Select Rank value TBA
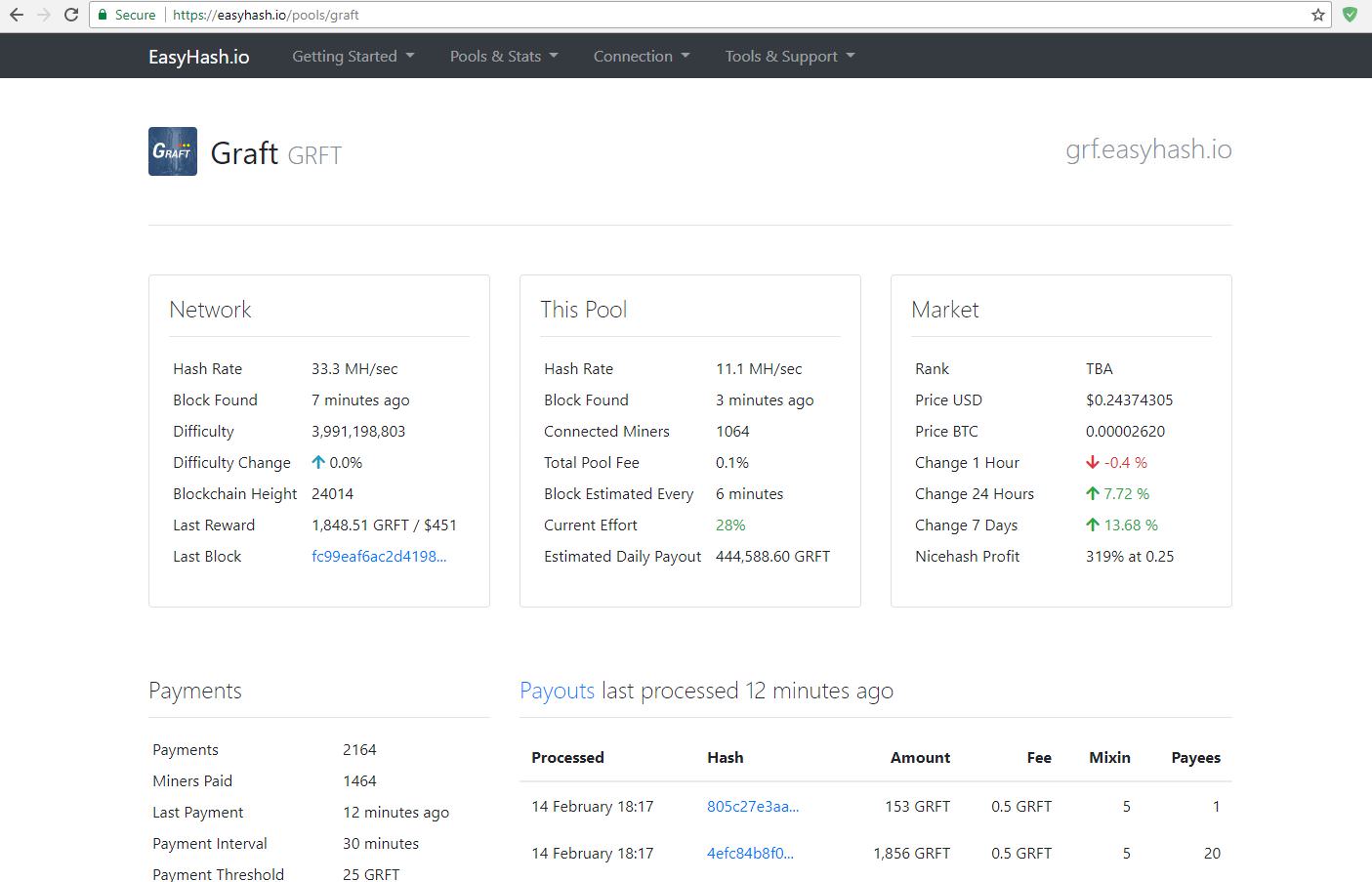Screen dimensions: 1372x882 [x=1100, y=368]
